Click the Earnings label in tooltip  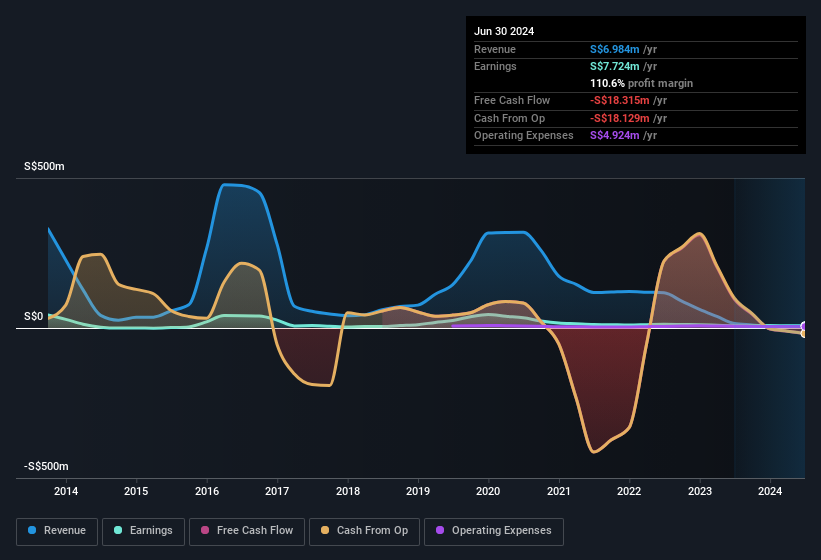pyautogui.click(x=495, y=66)
